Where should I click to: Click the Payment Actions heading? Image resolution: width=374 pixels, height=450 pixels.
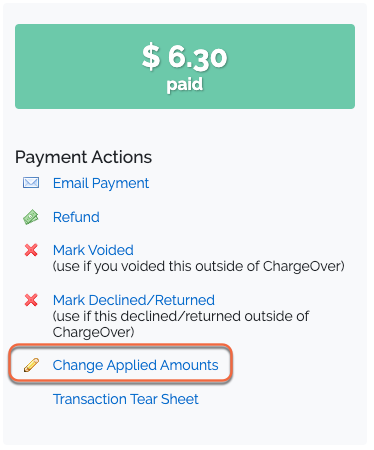[83, 157]
